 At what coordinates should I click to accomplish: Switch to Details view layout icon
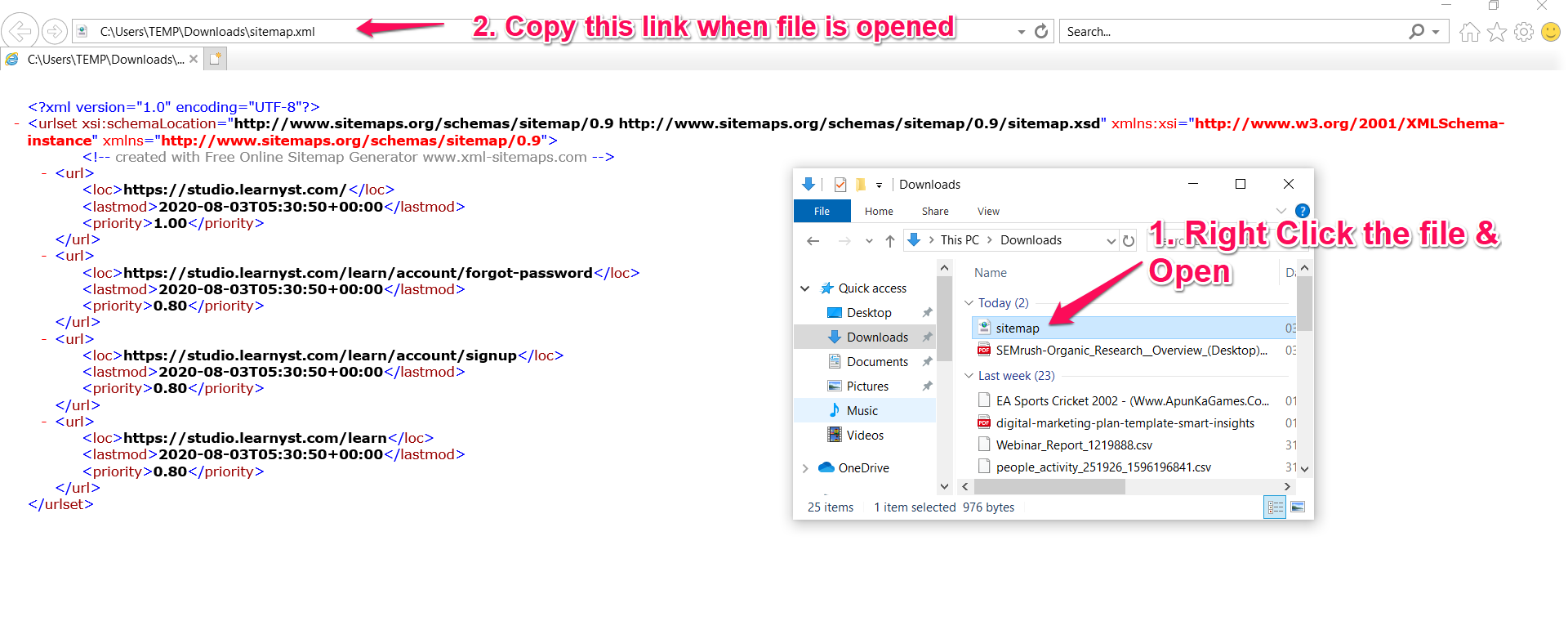click(1275, 507)
